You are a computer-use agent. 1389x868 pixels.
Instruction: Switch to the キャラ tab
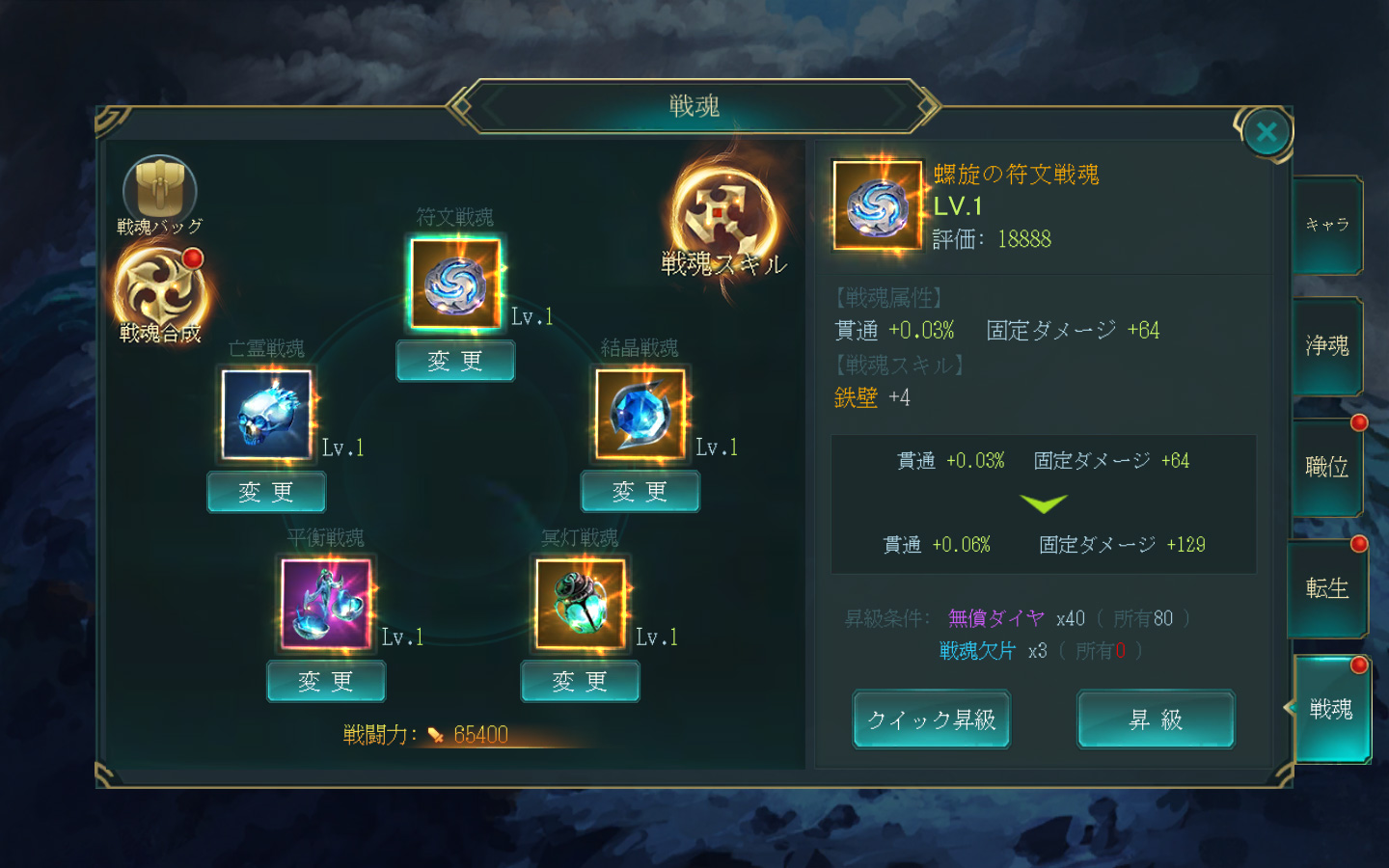coord(1327,225)
